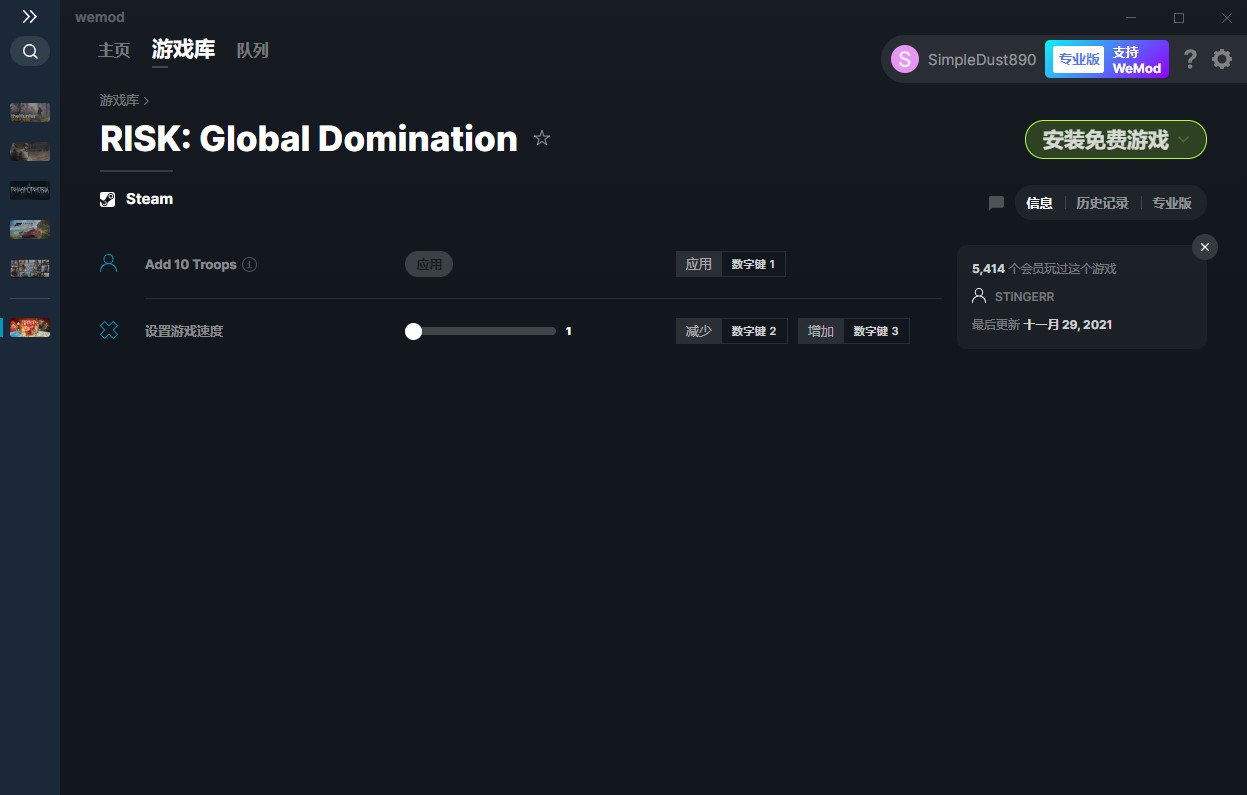Edit the 数字键 2 hotkey binding
The height and width of the screenshot is (795, 1247).
[x=754, y=331]
